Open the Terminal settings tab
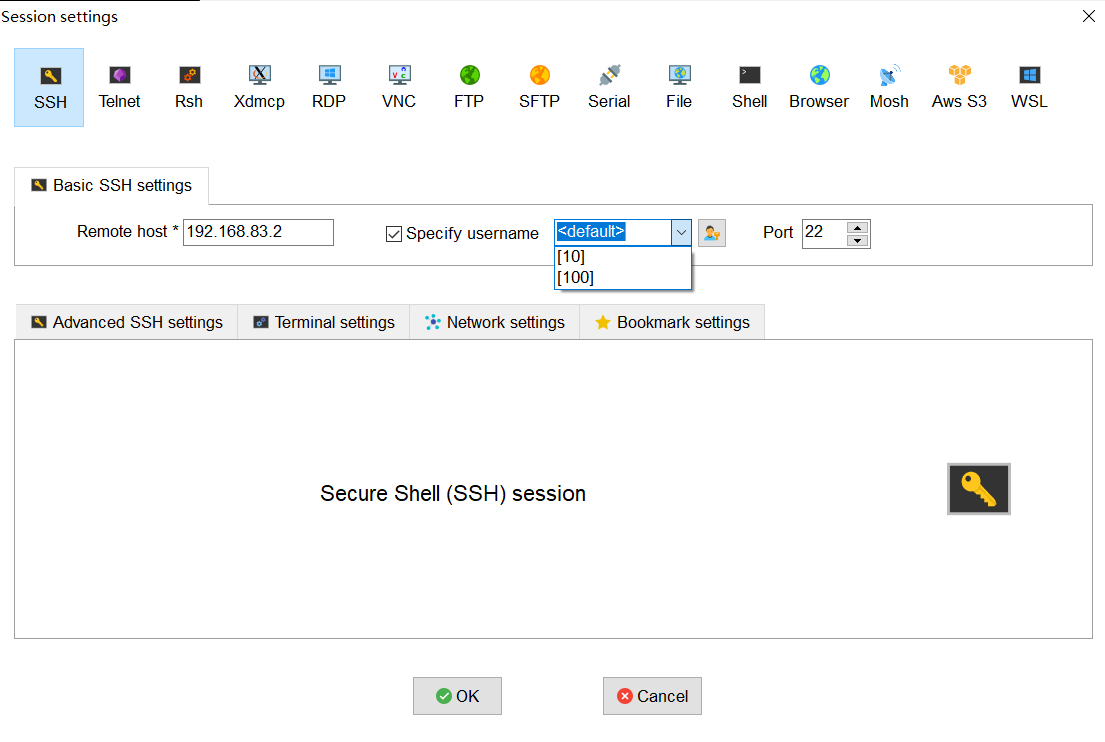1105x742 pixels. coord(324,322)
